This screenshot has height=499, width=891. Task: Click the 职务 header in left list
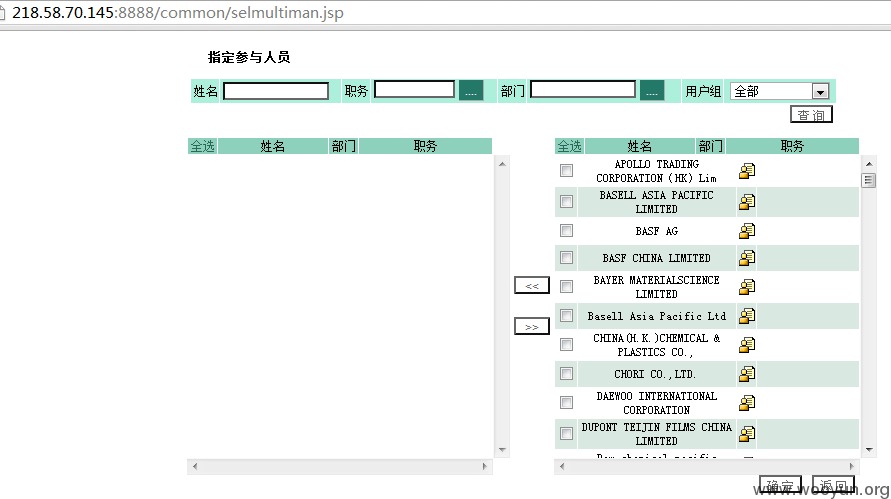pyautogui.click(x=425, y=146)
